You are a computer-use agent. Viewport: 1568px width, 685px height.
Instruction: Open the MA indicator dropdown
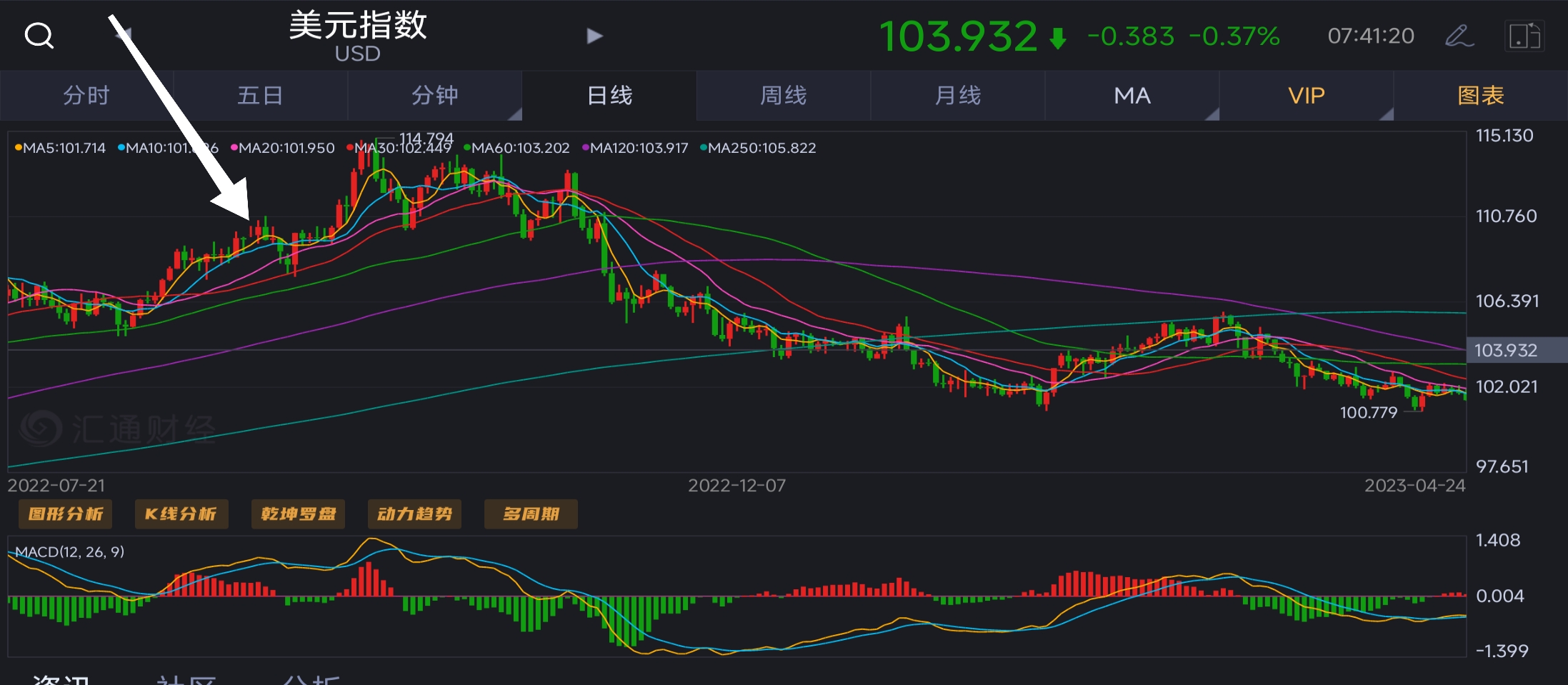tap(1132, 95)
